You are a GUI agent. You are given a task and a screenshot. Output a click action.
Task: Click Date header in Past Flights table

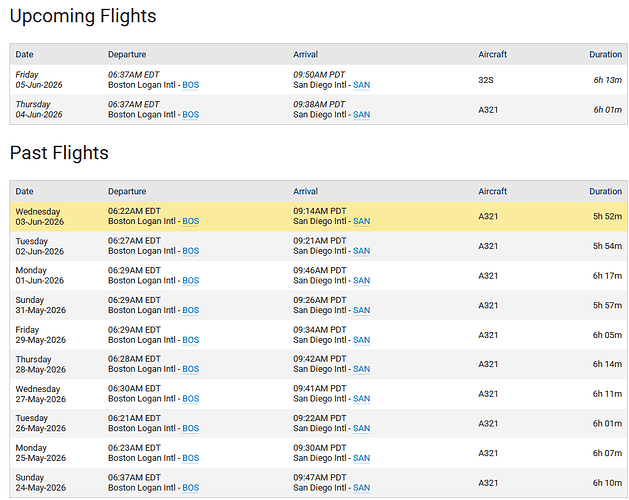pos(24,191)
